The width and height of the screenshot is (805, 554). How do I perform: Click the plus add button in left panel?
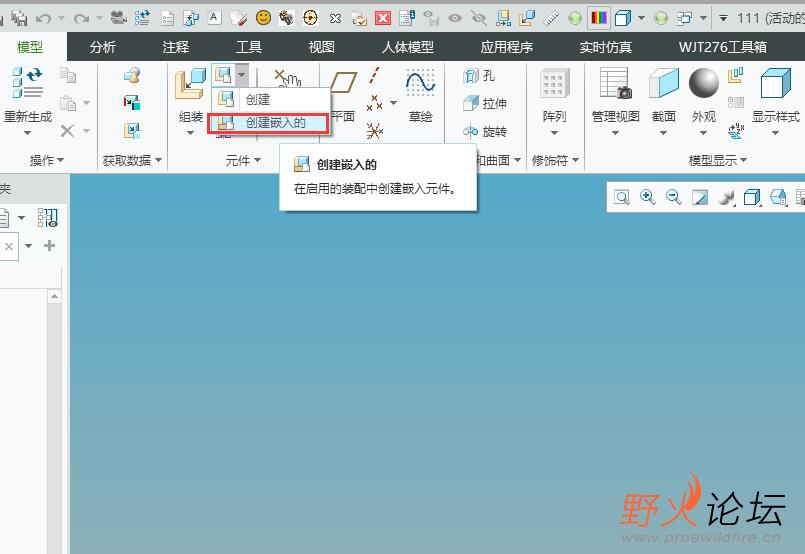coord(49,246)
